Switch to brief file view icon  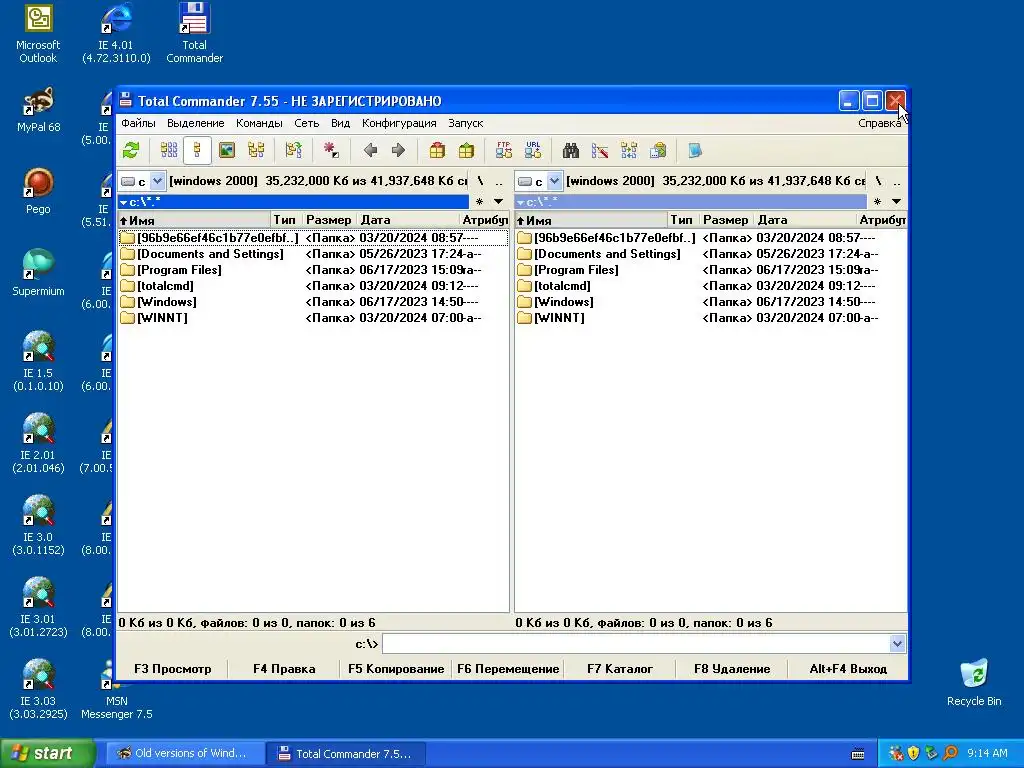(x=168, y=151)
